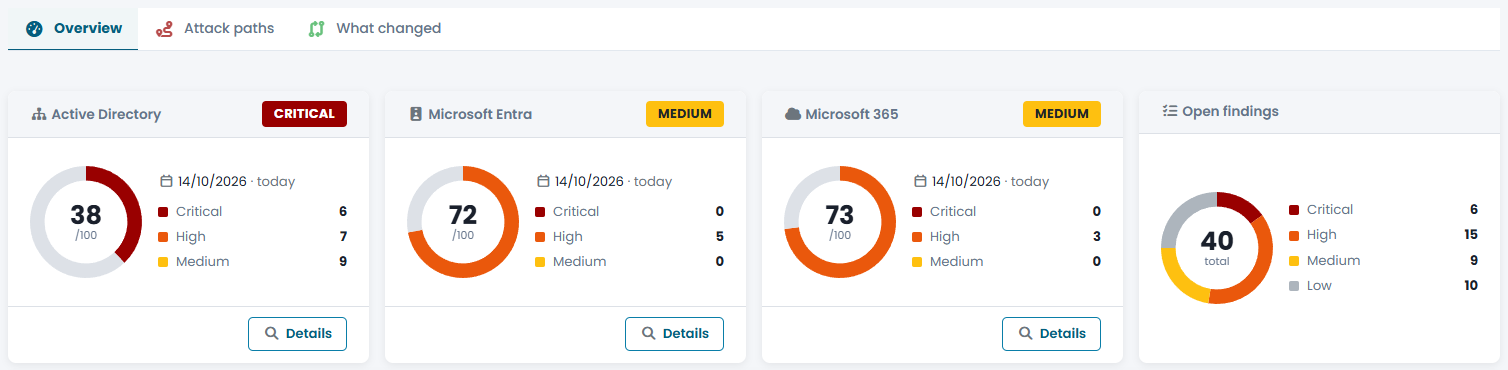
Task: Click the date 14/10/2026 in Active Directory card
Action: (212, 181)
